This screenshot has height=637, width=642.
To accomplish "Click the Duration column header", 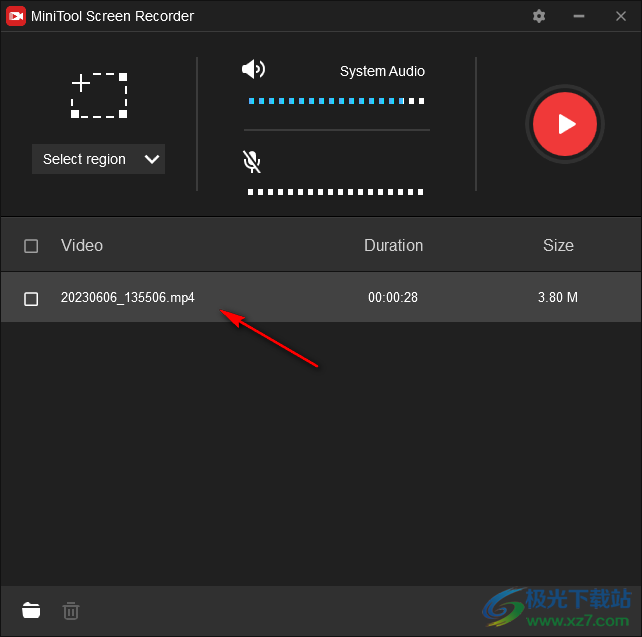I will click(393, 246).
